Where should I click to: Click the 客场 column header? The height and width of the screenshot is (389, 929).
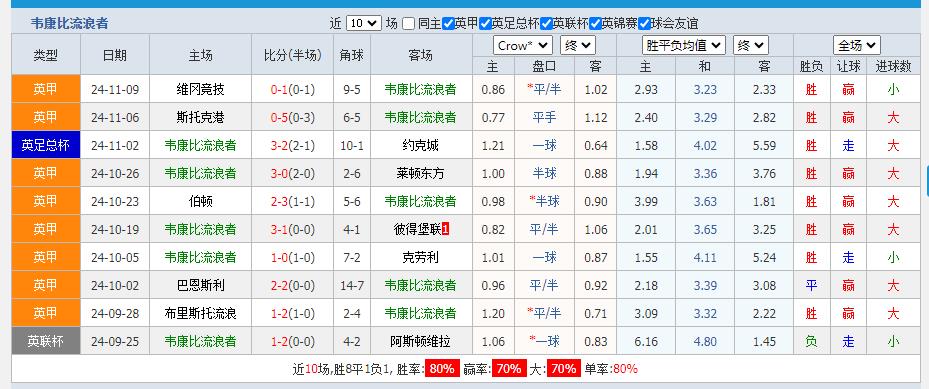coord(421,55)
